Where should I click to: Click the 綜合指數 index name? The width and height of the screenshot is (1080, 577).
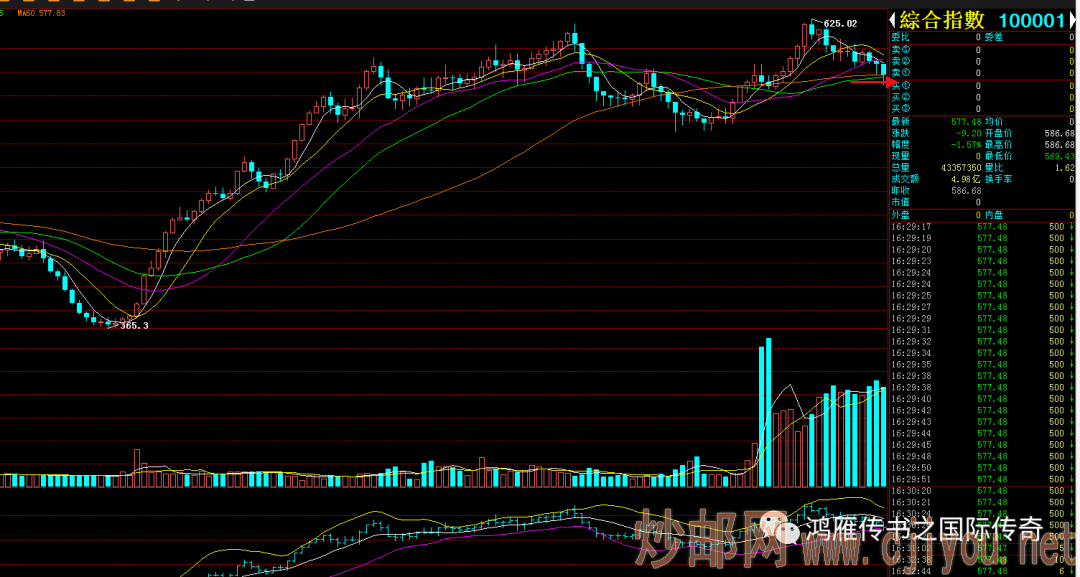tap(942, 20)
